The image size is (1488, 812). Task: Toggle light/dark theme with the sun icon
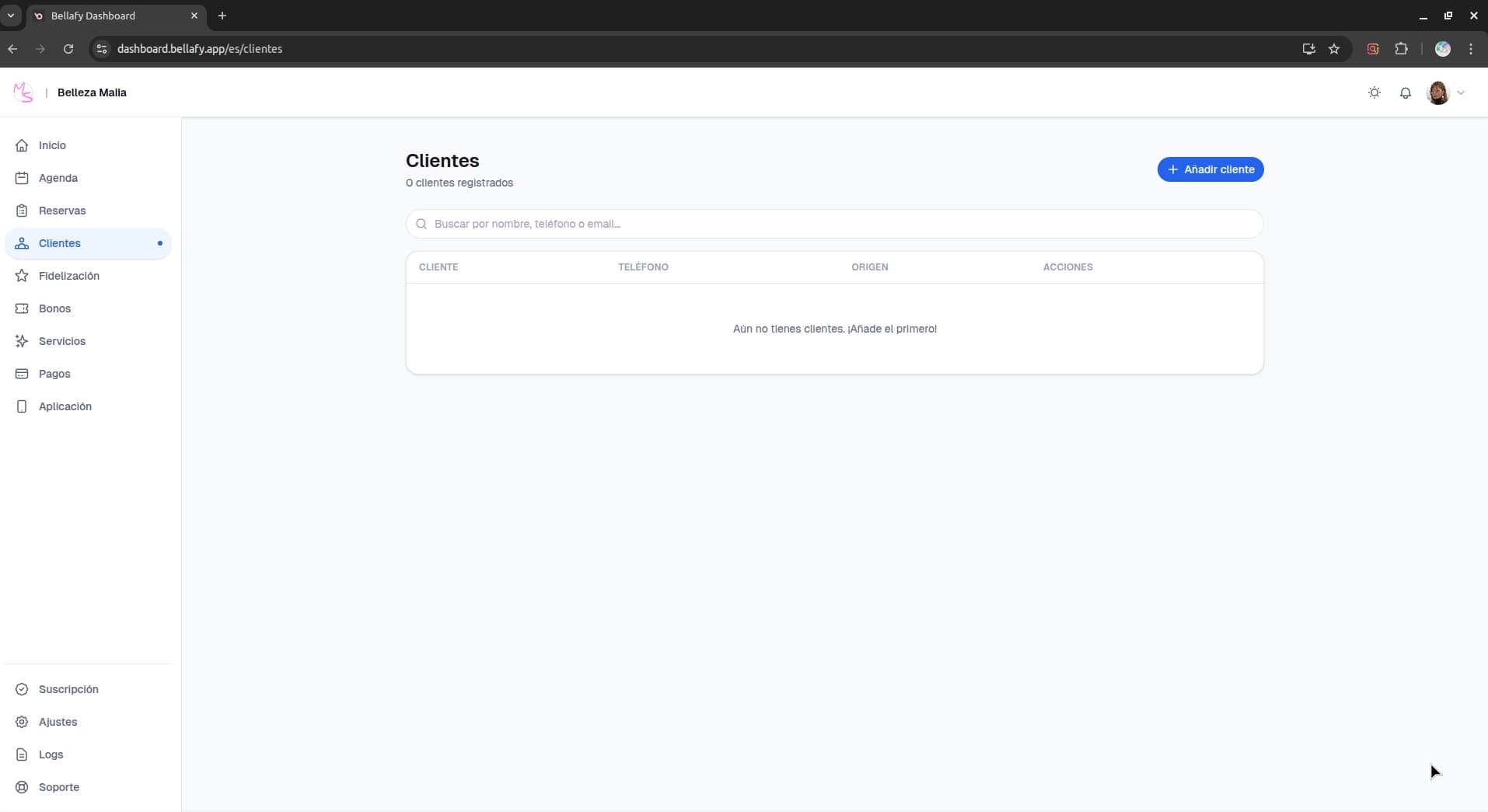[1374, 92]
